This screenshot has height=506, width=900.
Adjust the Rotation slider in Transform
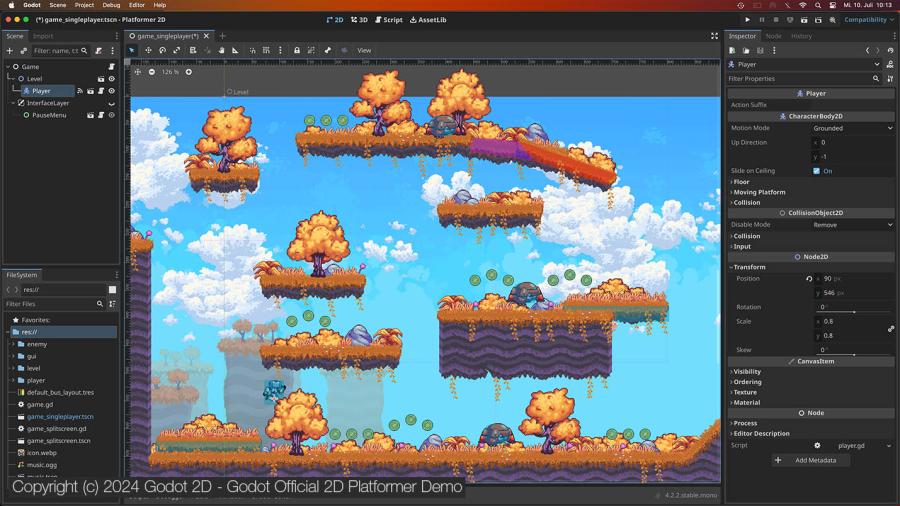point(853,312)
